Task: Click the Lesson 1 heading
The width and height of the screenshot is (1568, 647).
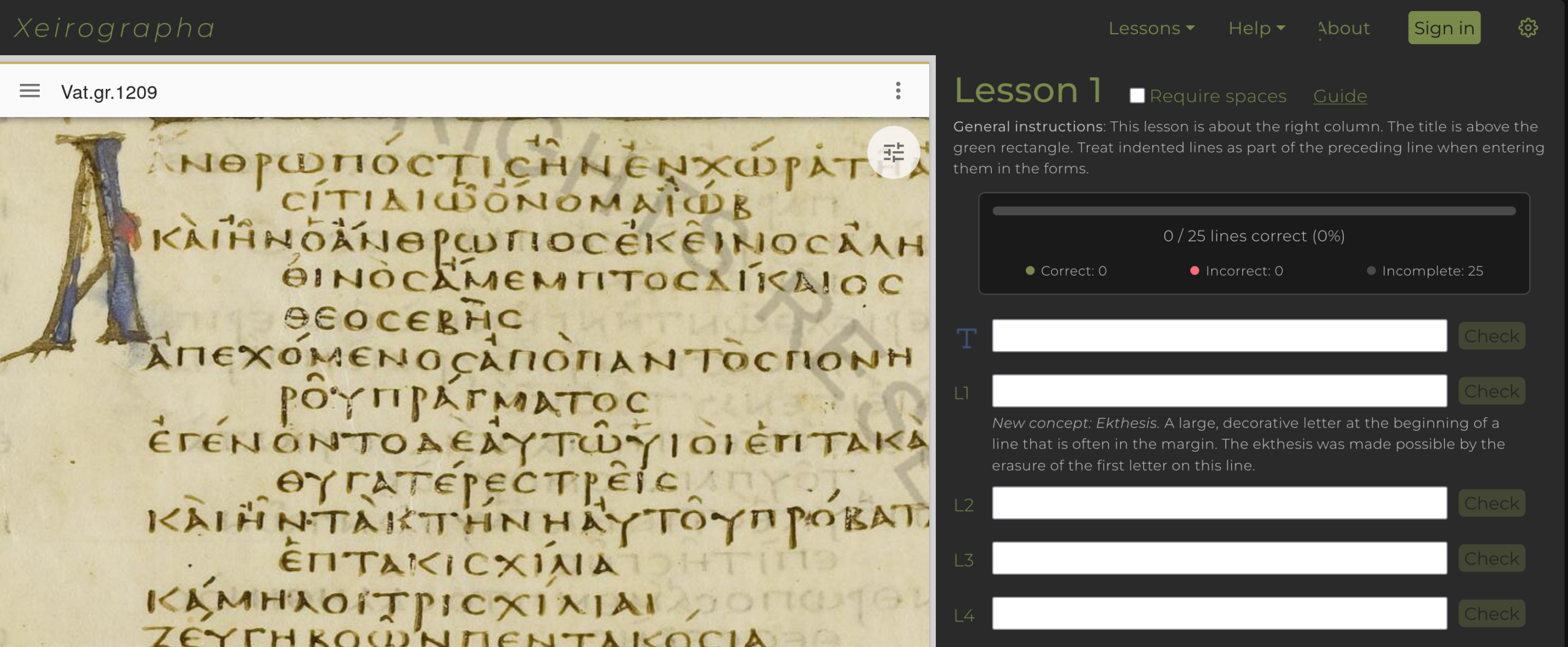Action: click(1028, 91)
